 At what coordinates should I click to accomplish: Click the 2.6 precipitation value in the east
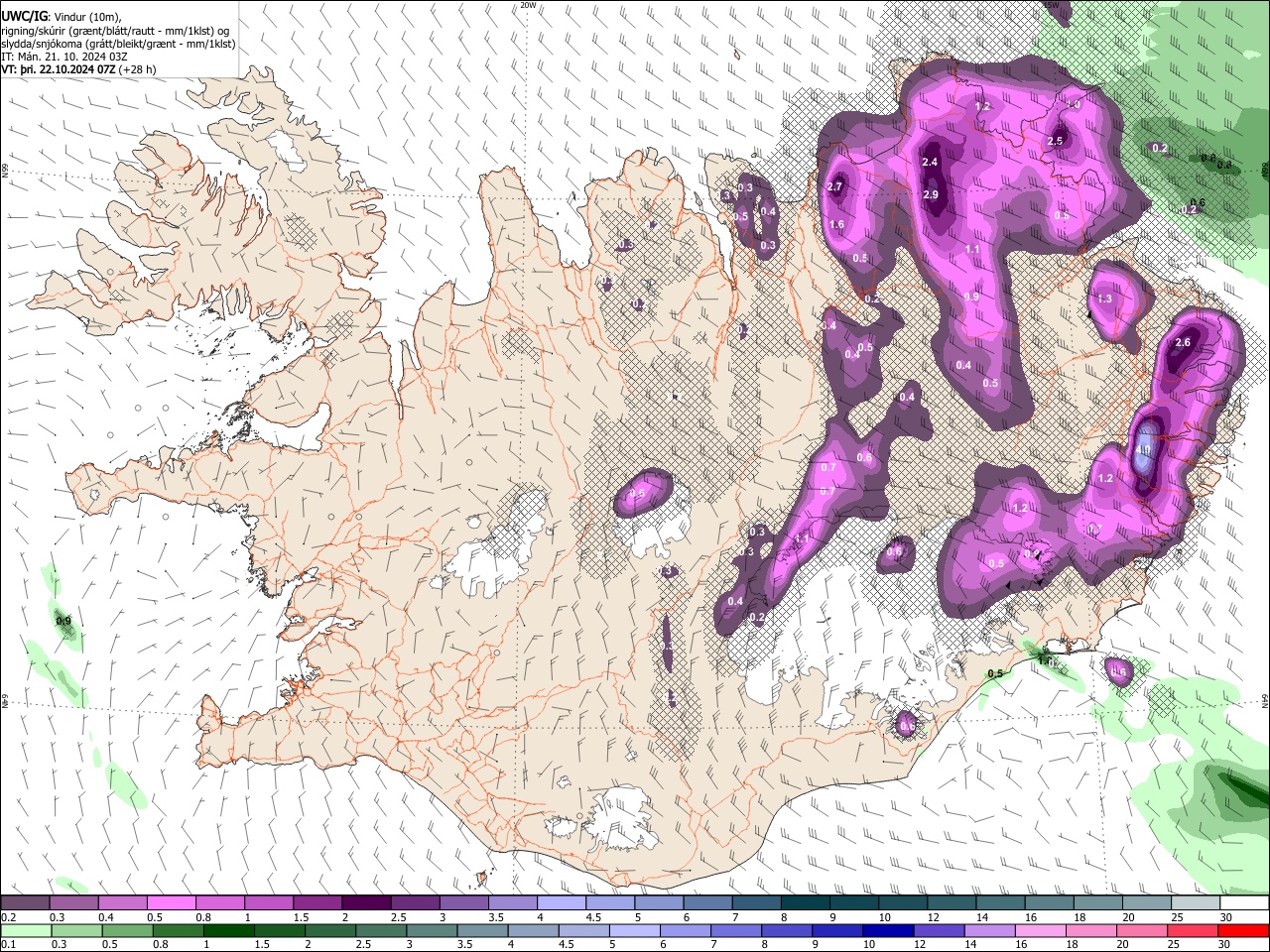click(1182, 342)
